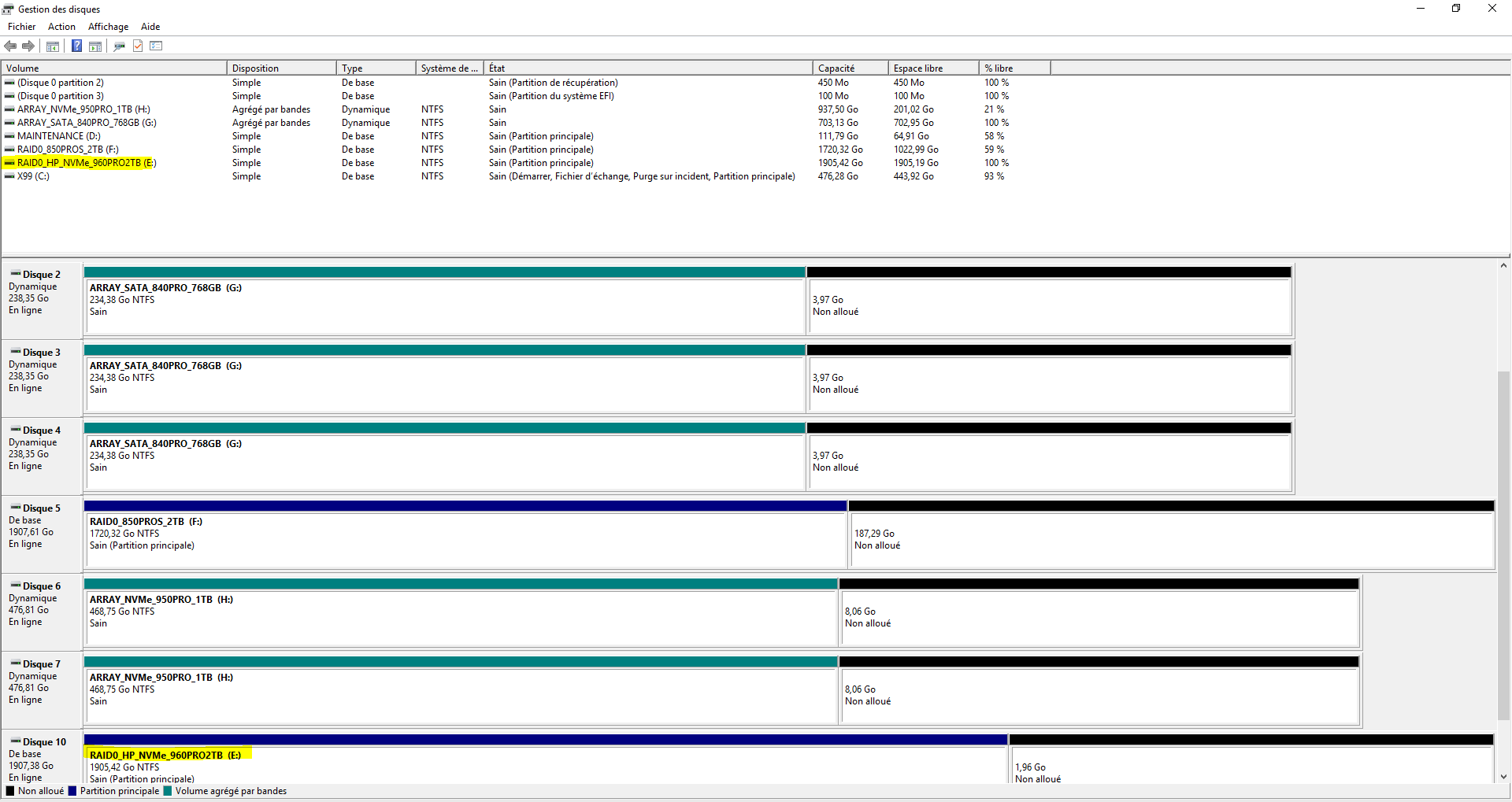Image resolution: width=1512 pixels, height=802 pixels.
Task: Sort by the Volume column header
Action: pyautogui.click(x=114, y=68)
